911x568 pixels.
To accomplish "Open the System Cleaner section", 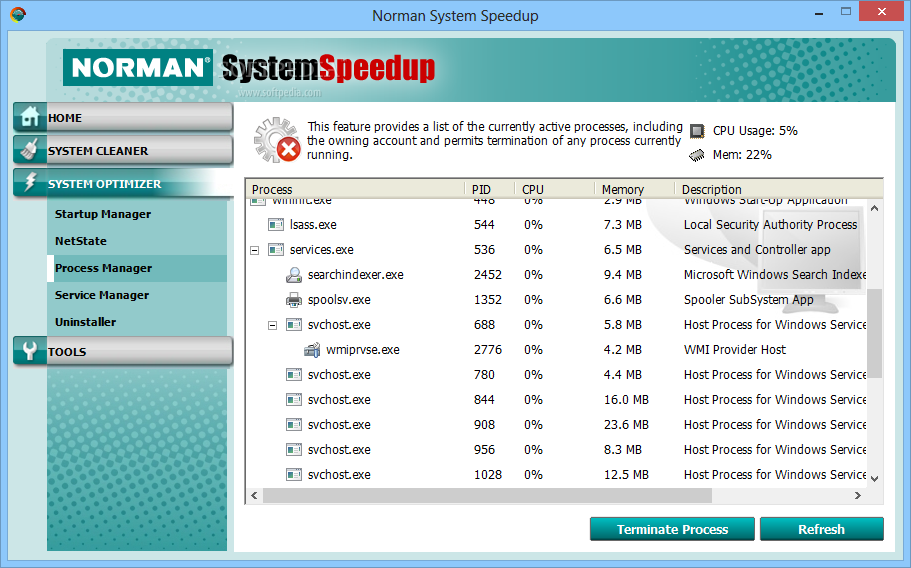I will 123,150.
